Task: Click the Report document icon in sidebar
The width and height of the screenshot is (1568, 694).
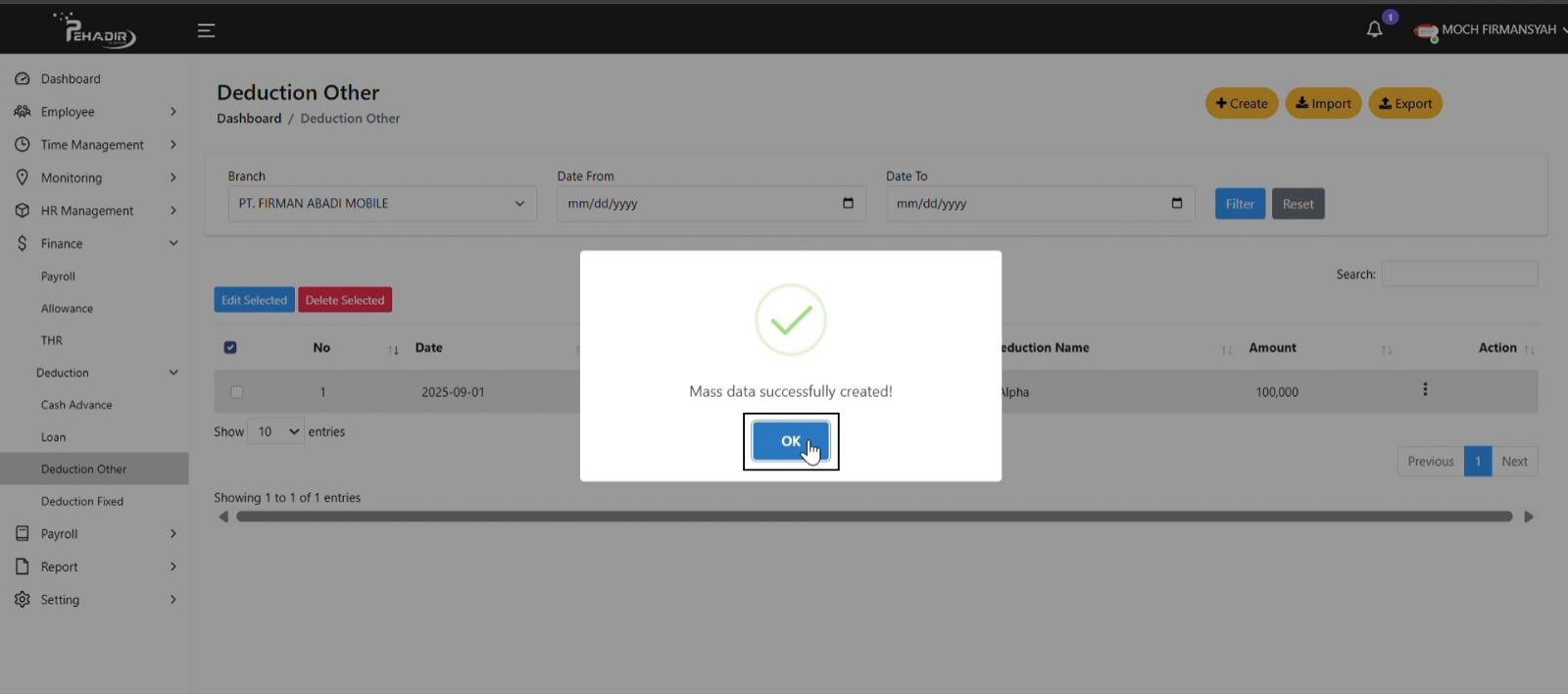Action: 23,567
